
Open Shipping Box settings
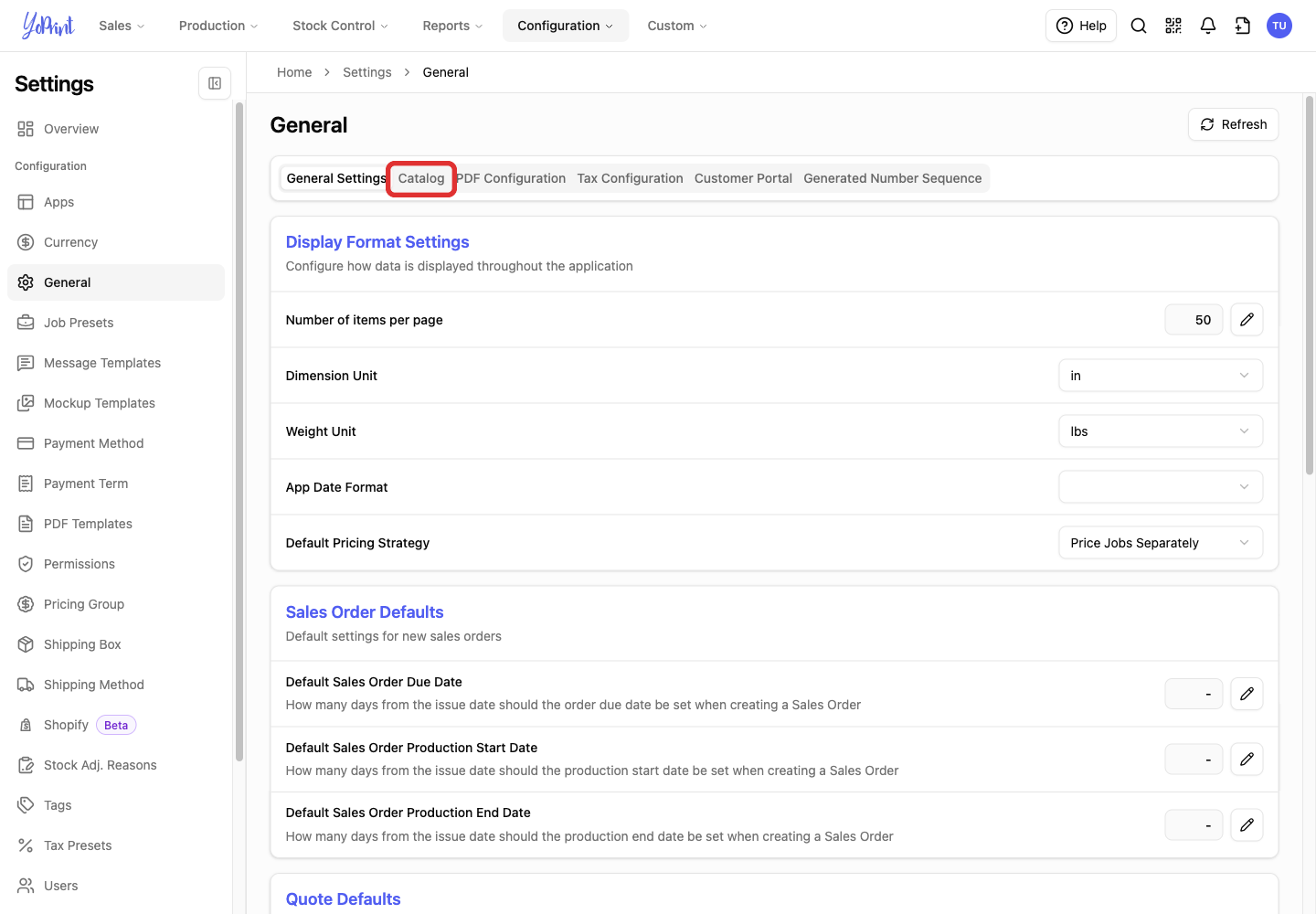116,644
